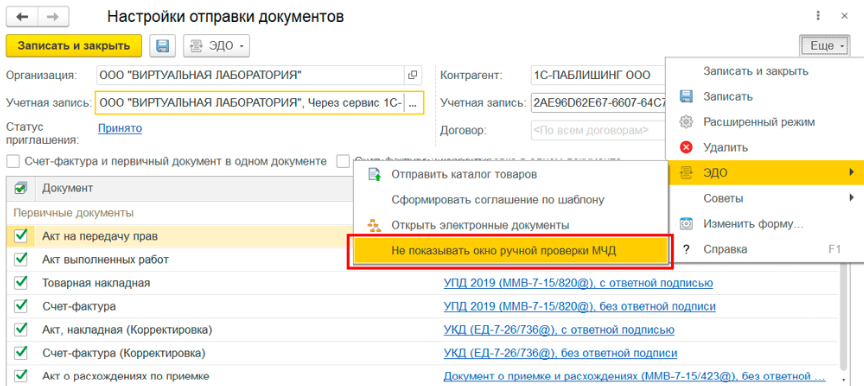
Task: Uncheck Акт на передачу прав
Action: click(20, 236)
